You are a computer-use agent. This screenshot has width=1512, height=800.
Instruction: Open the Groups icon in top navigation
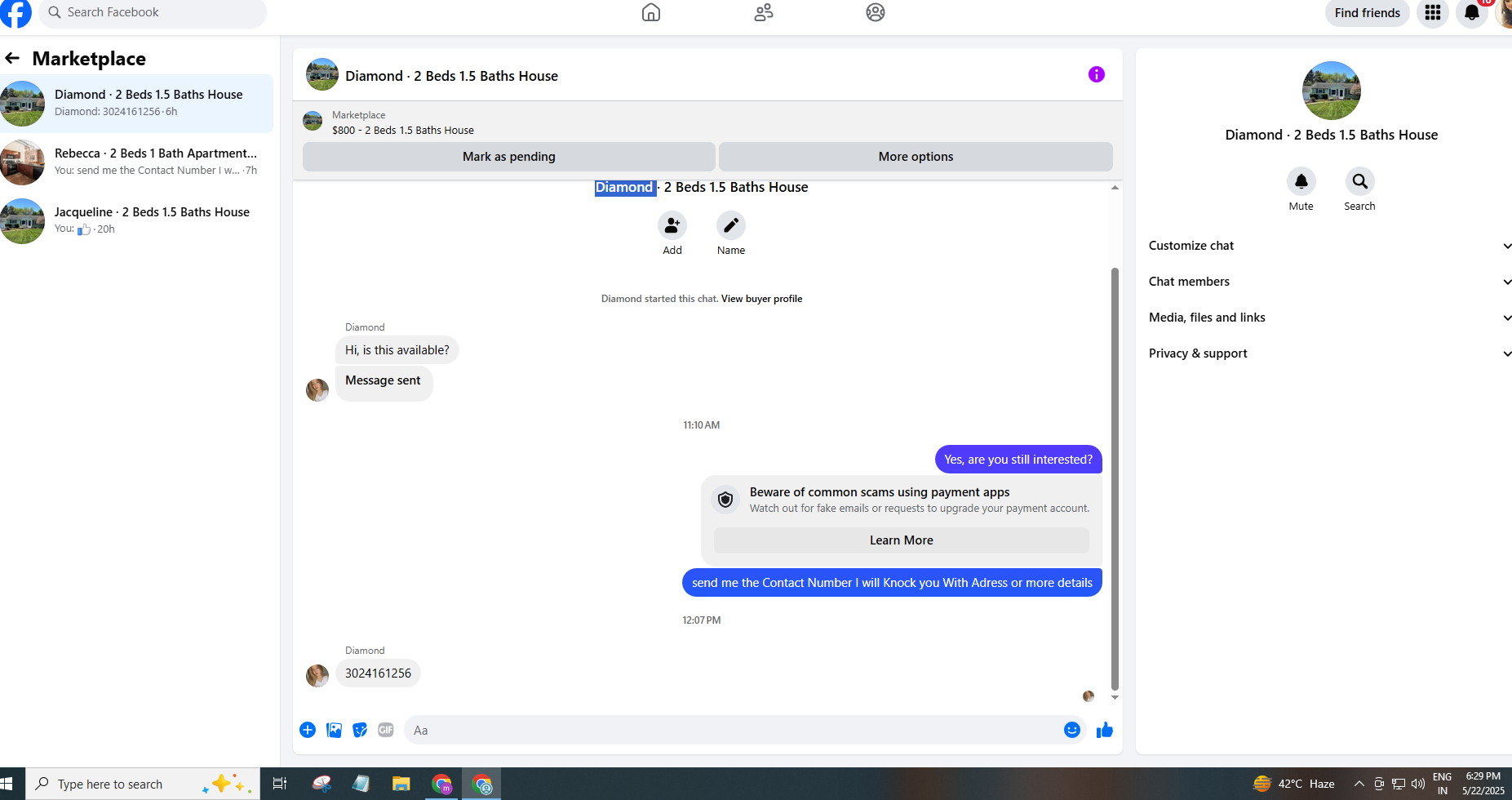tap(876, 12)
